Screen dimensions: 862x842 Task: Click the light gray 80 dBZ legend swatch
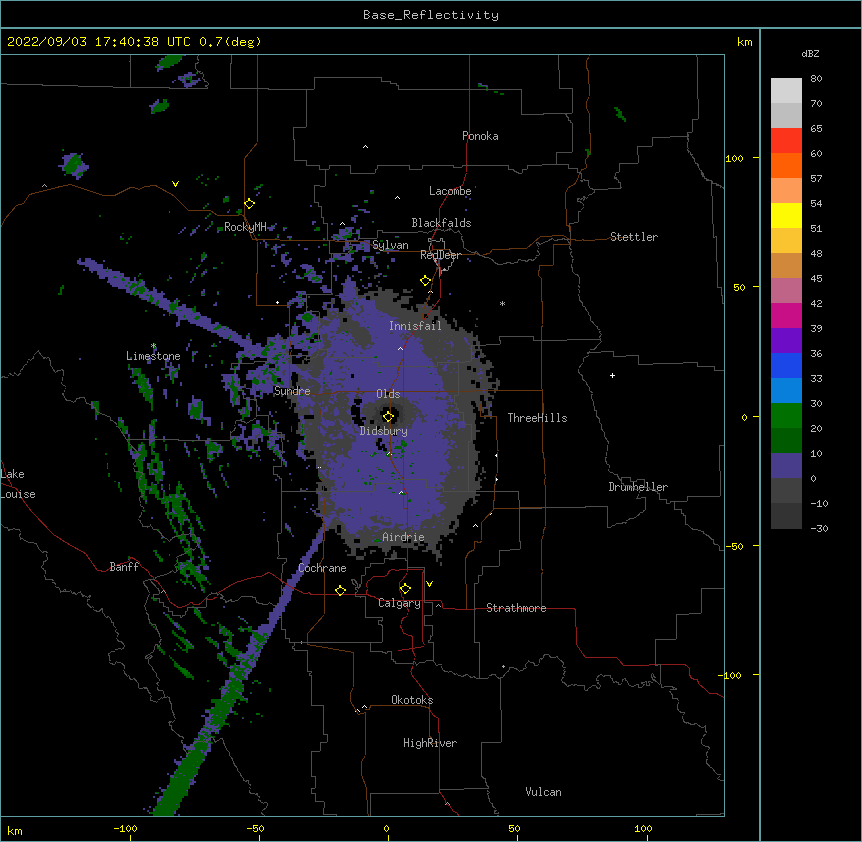click(786, 91)
